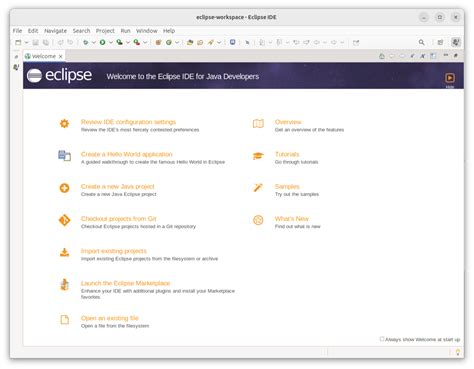474x369 pixels.
Task: Expand the New Java Class dropdown arrow
Action: click(177, 42)
